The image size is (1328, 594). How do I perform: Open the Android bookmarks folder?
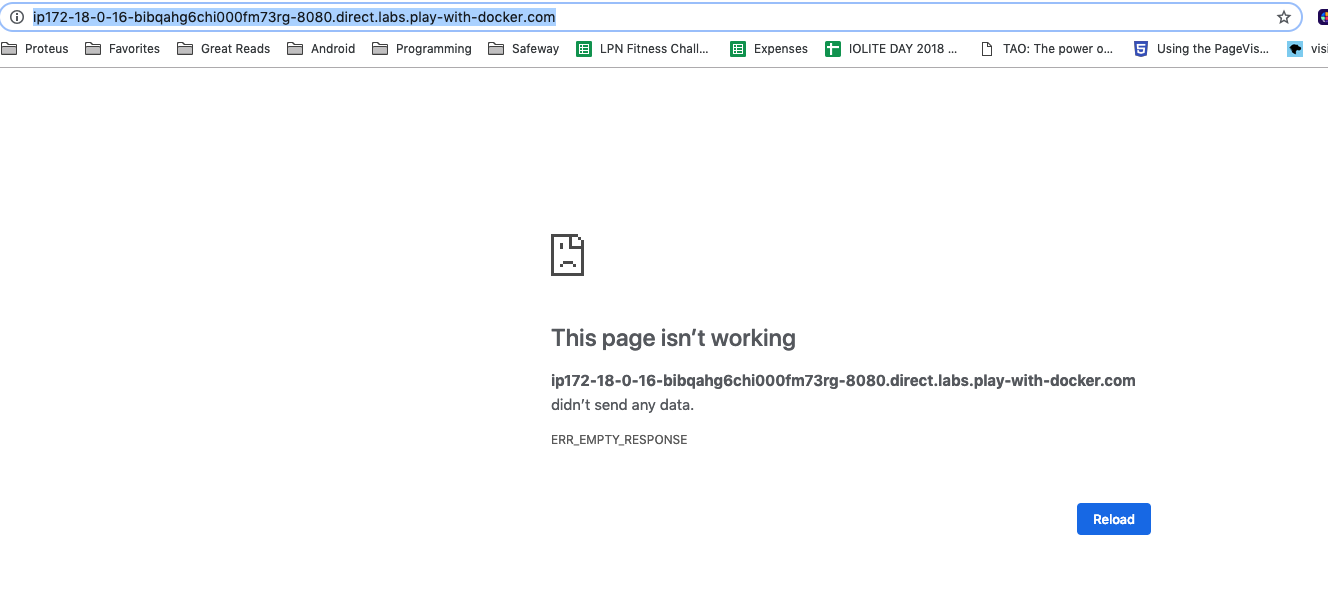coord(322,48)
